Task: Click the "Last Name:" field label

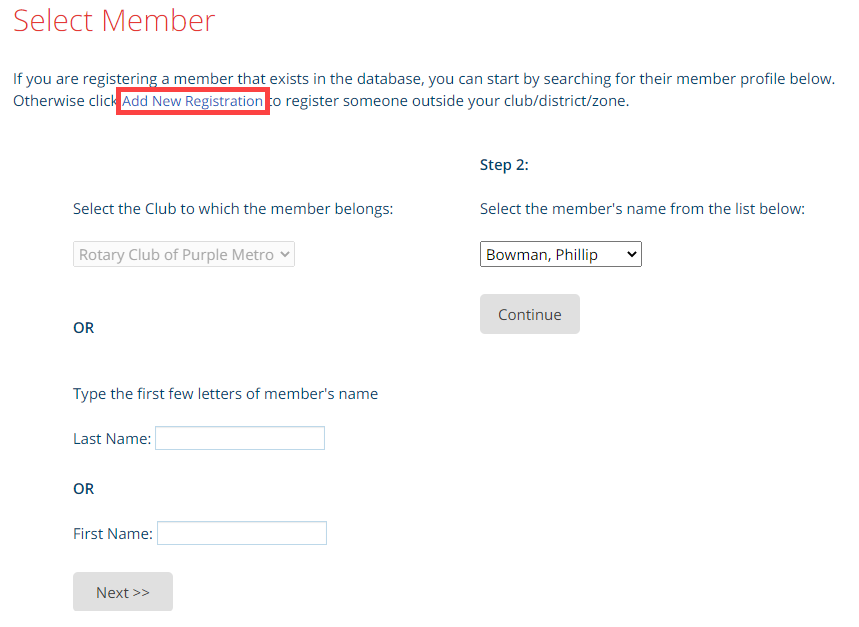Action: point(112,439)
